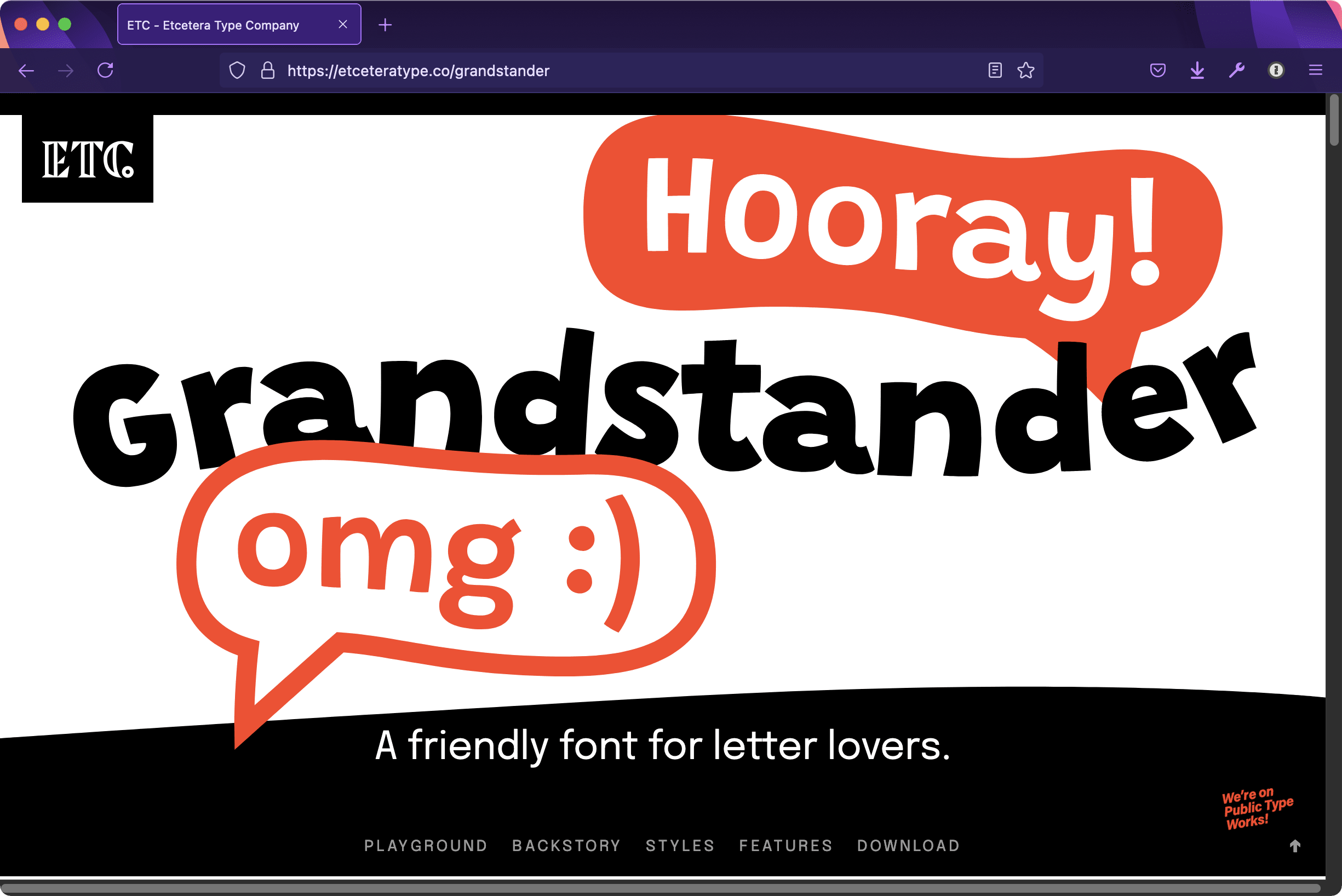Open the FEATURES section link

[785, 845]
